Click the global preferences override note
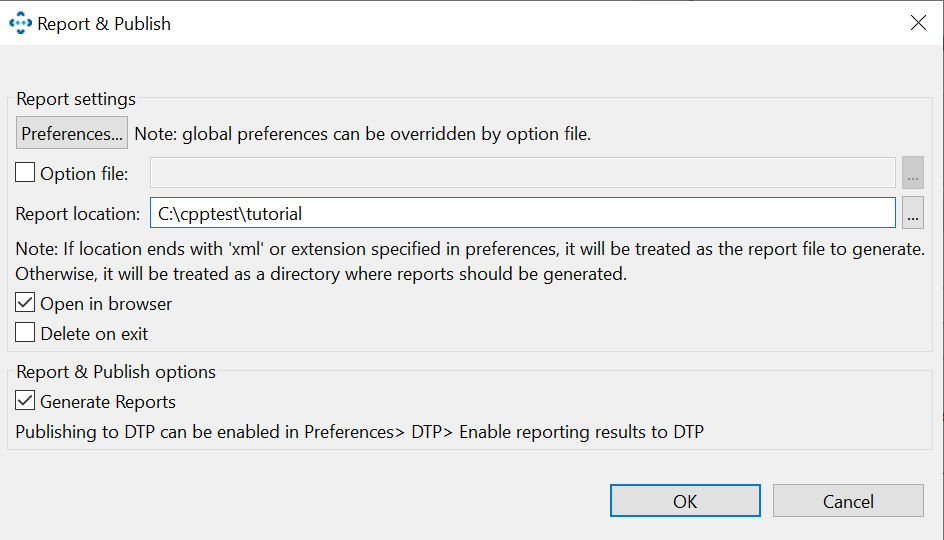Screen dimensions: 944x540 pyautogui.click(x=362, y=134)
